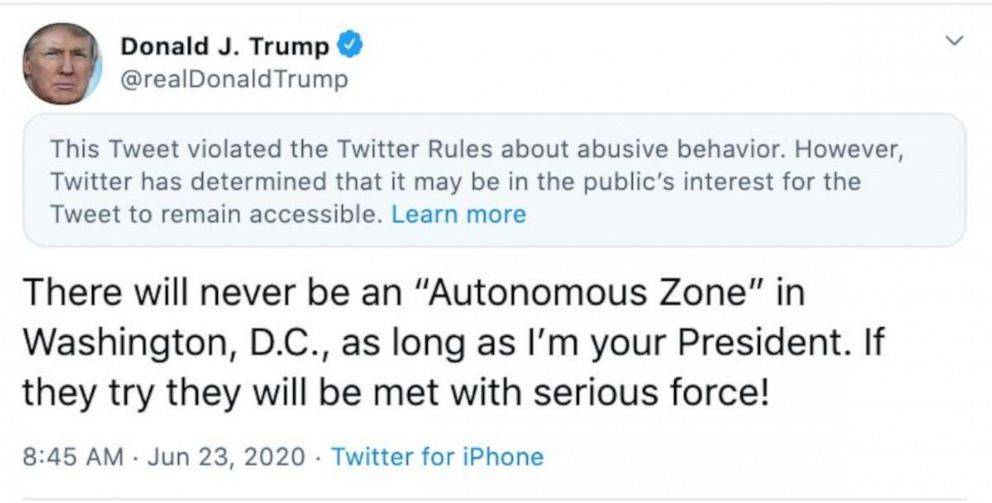Click the "Learn more" link

[x=458, y=214]
